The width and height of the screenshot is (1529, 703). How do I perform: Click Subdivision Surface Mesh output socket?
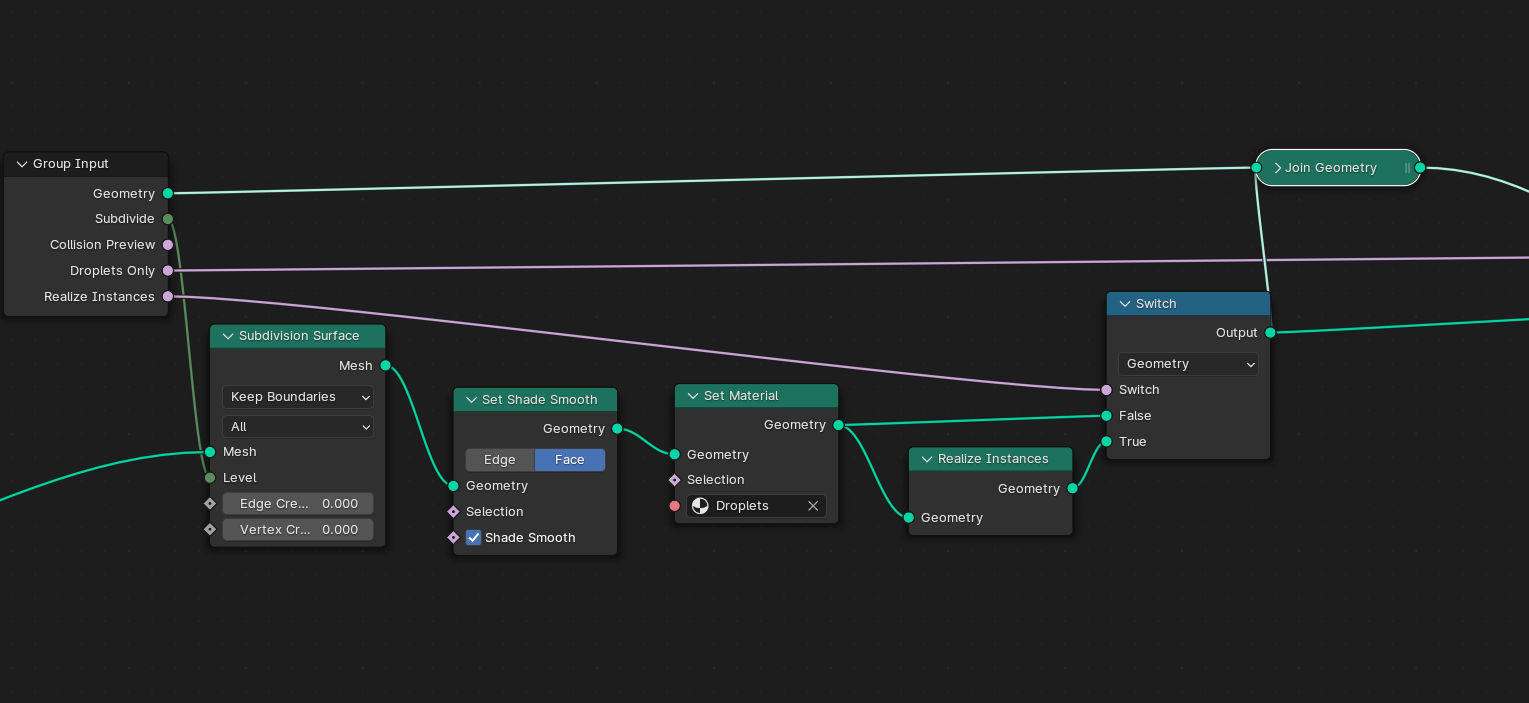(385, 366)
